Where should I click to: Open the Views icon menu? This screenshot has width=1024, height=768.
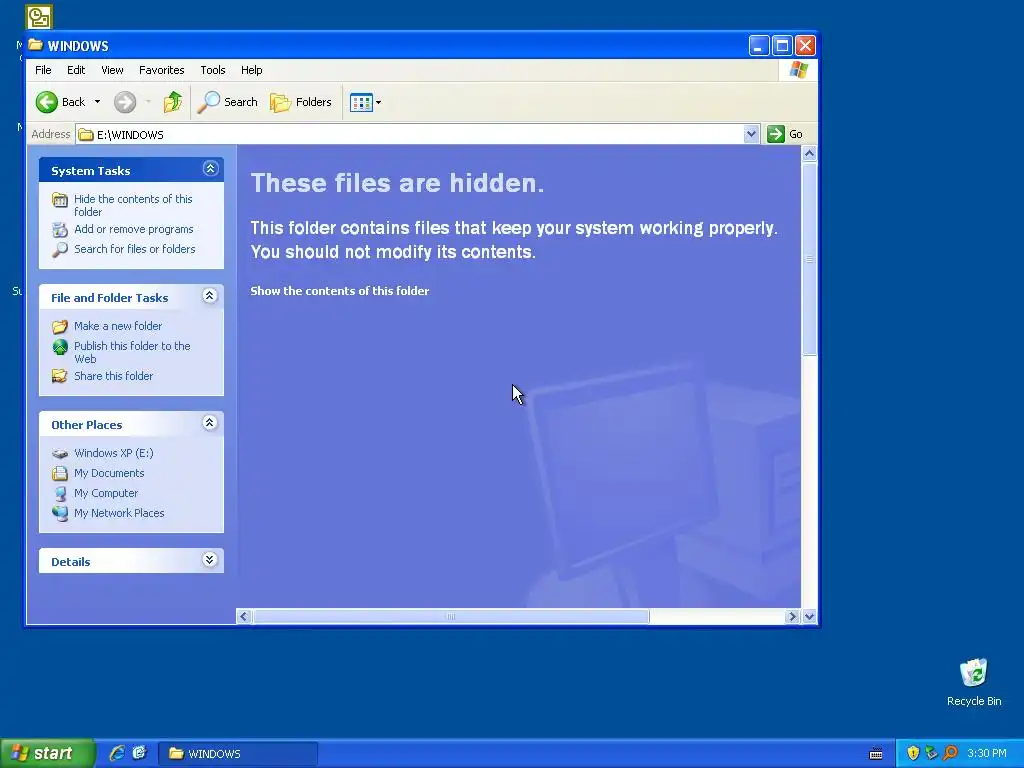click(365, 102)
